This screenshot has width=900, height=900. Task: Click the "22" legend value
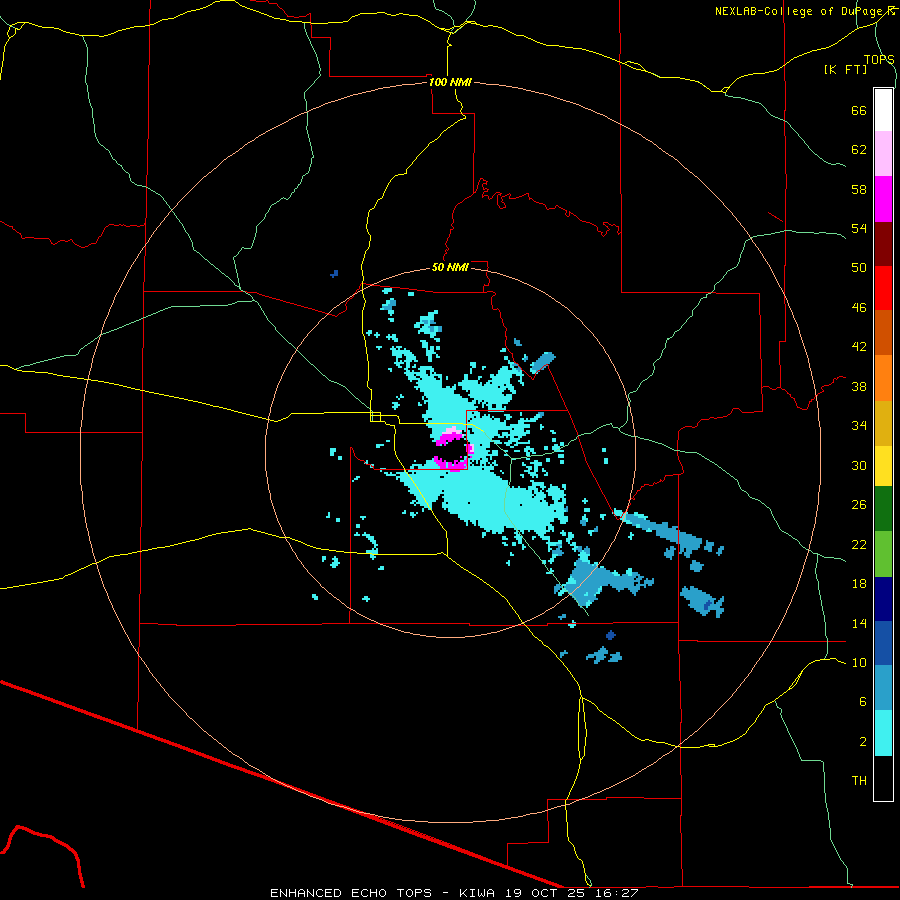(859, 544)
